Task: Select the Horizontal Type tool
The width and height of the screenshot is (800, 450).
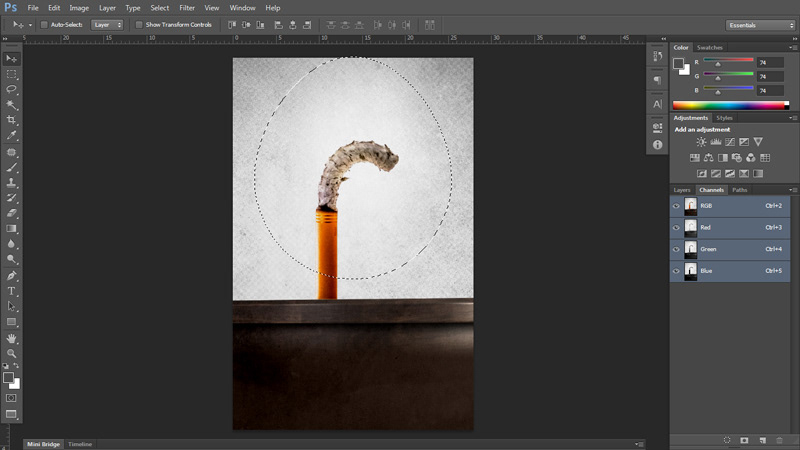Action: [12, 291]
